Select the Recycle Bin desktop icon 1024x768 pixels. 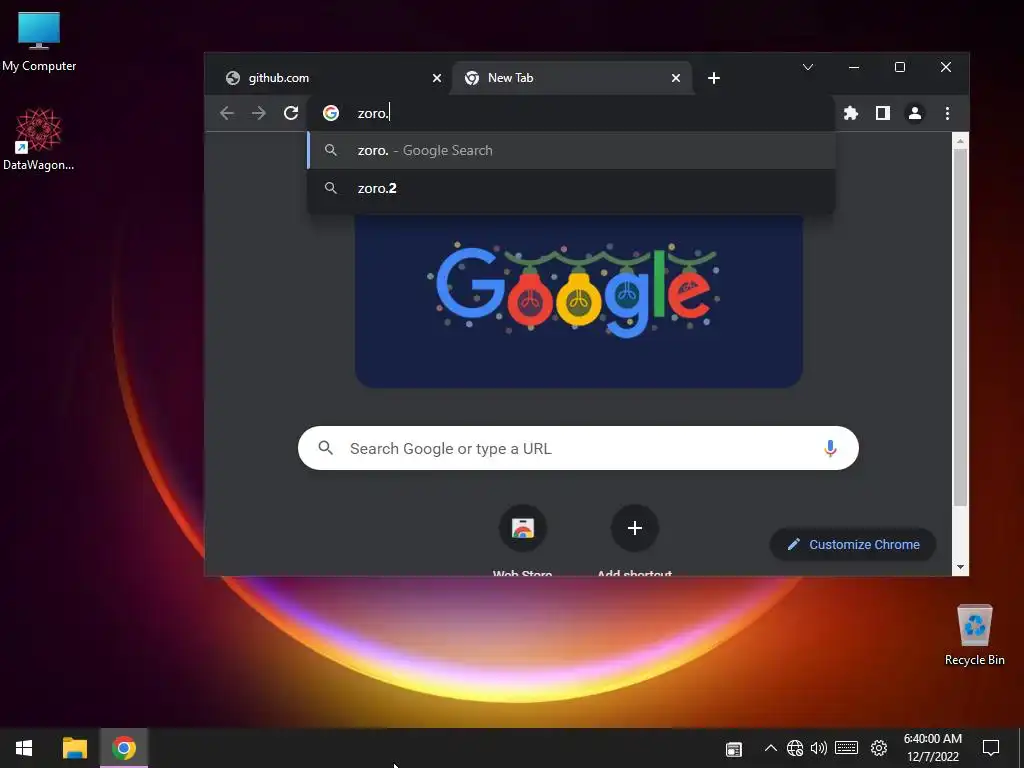tap(974, 635)
